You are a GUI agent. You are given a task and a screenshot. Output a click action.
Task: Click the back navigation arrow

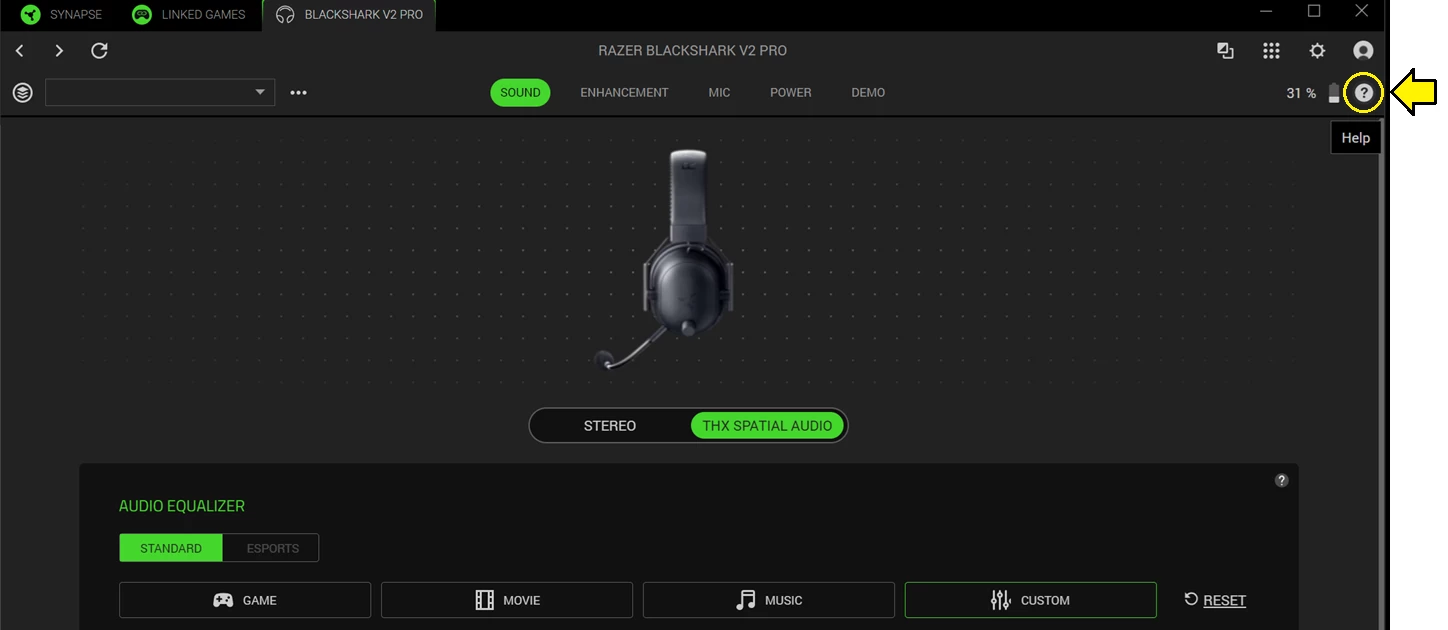(x=20, y=50)
